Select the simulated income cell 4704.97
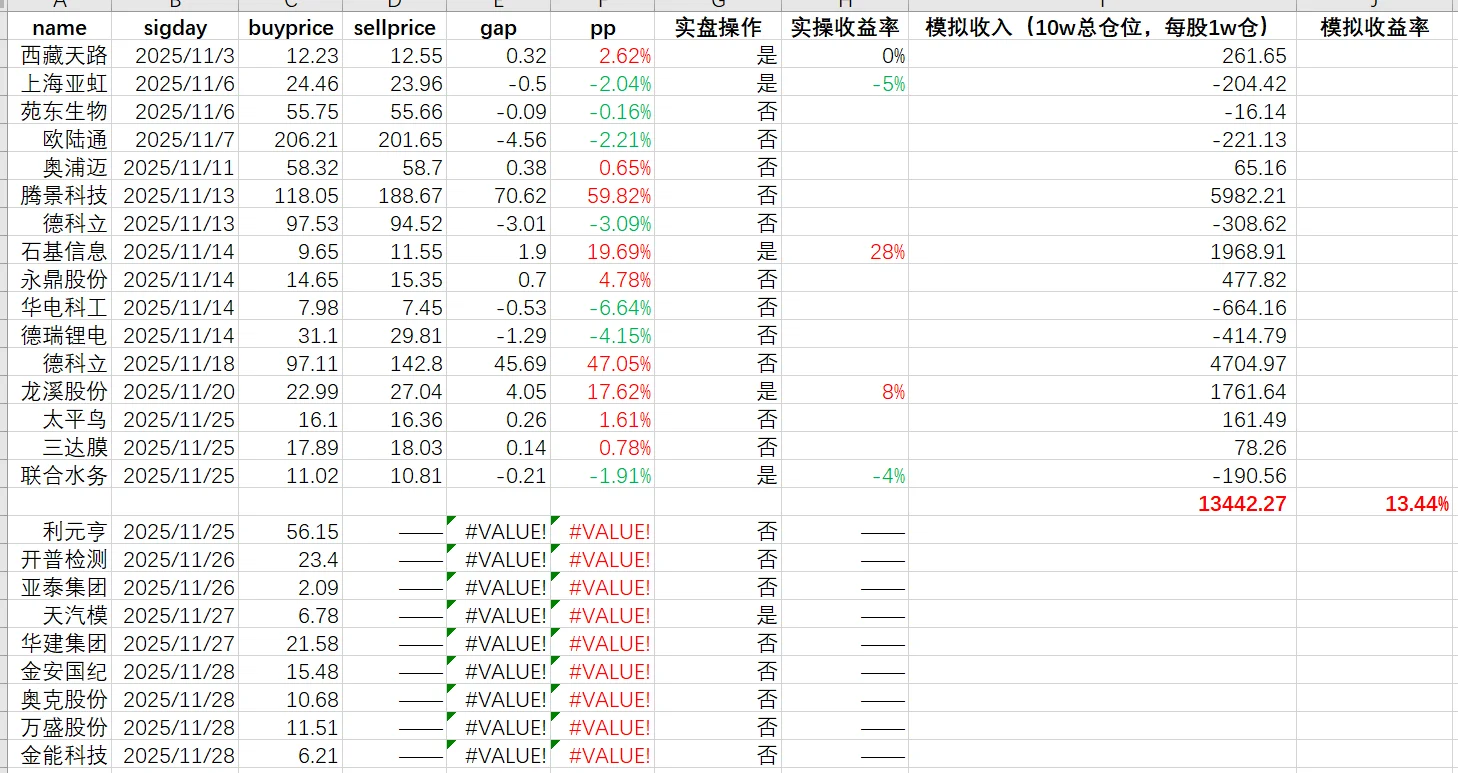This screenshot has width=1458, height=773. [x=1101, y=363]
